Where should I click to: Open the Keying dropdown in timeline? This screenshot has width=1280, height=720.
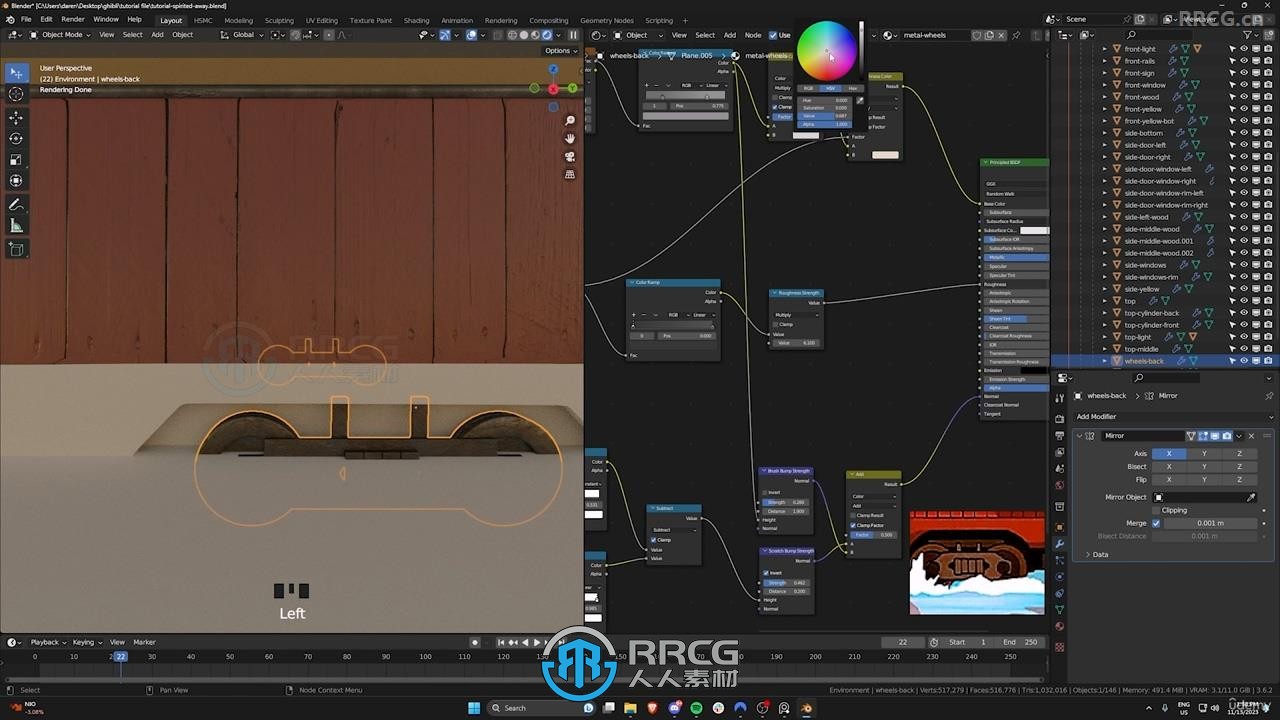click(x=85, y=642)
